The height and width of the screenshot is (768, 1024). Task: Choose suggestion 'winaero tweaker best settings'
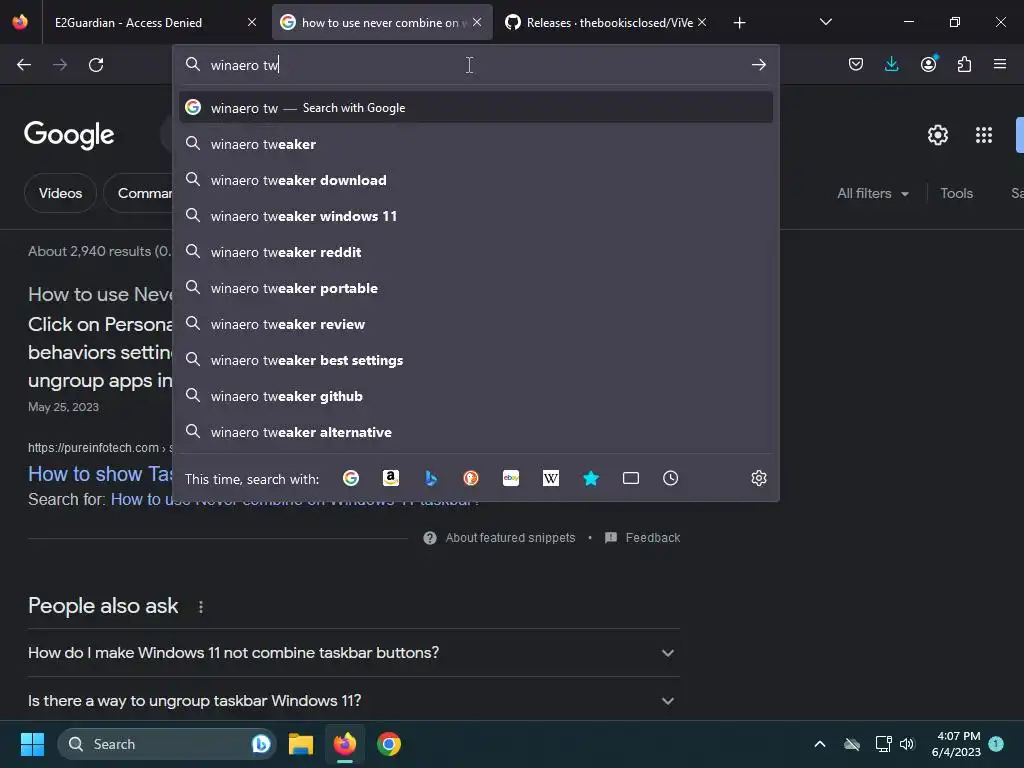[475, 360]
